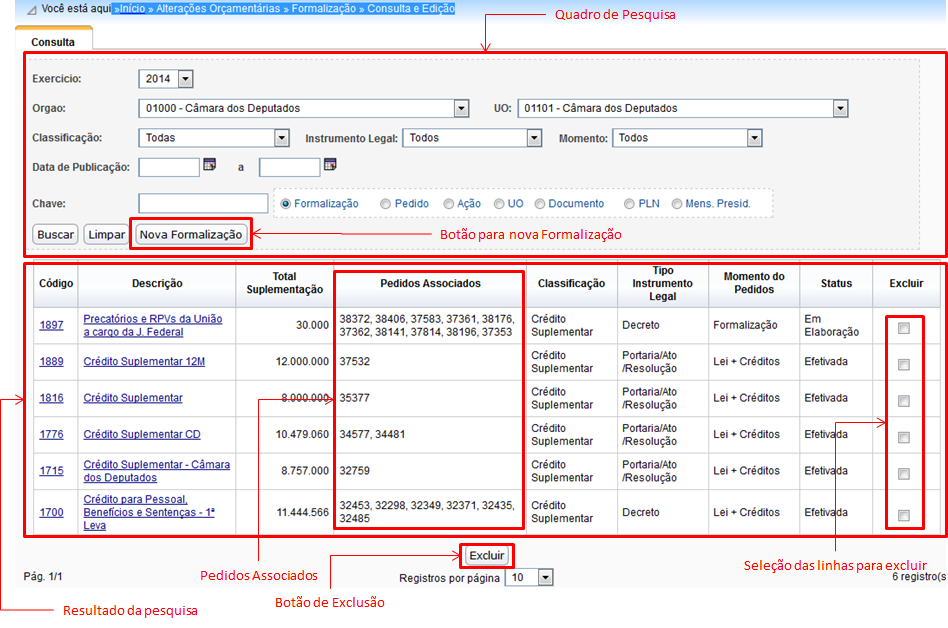Click the Momento do Pedidos column header
Image resolution: width=948 pixels, height=628 pixels.
coord(754,283)
